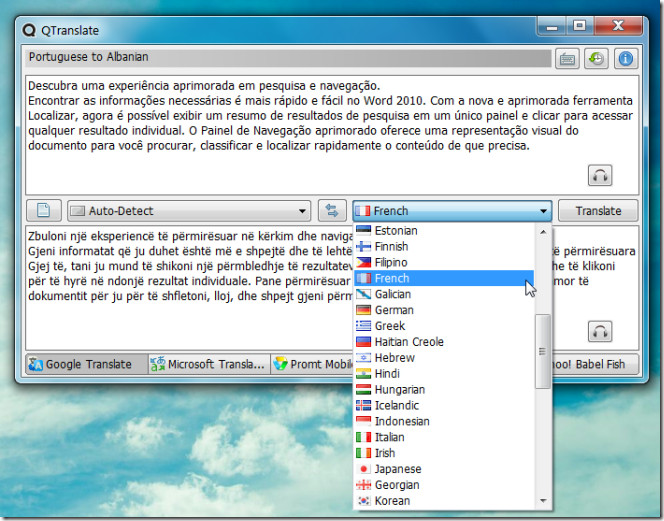Play translated text audio headphones

[600, 331]
